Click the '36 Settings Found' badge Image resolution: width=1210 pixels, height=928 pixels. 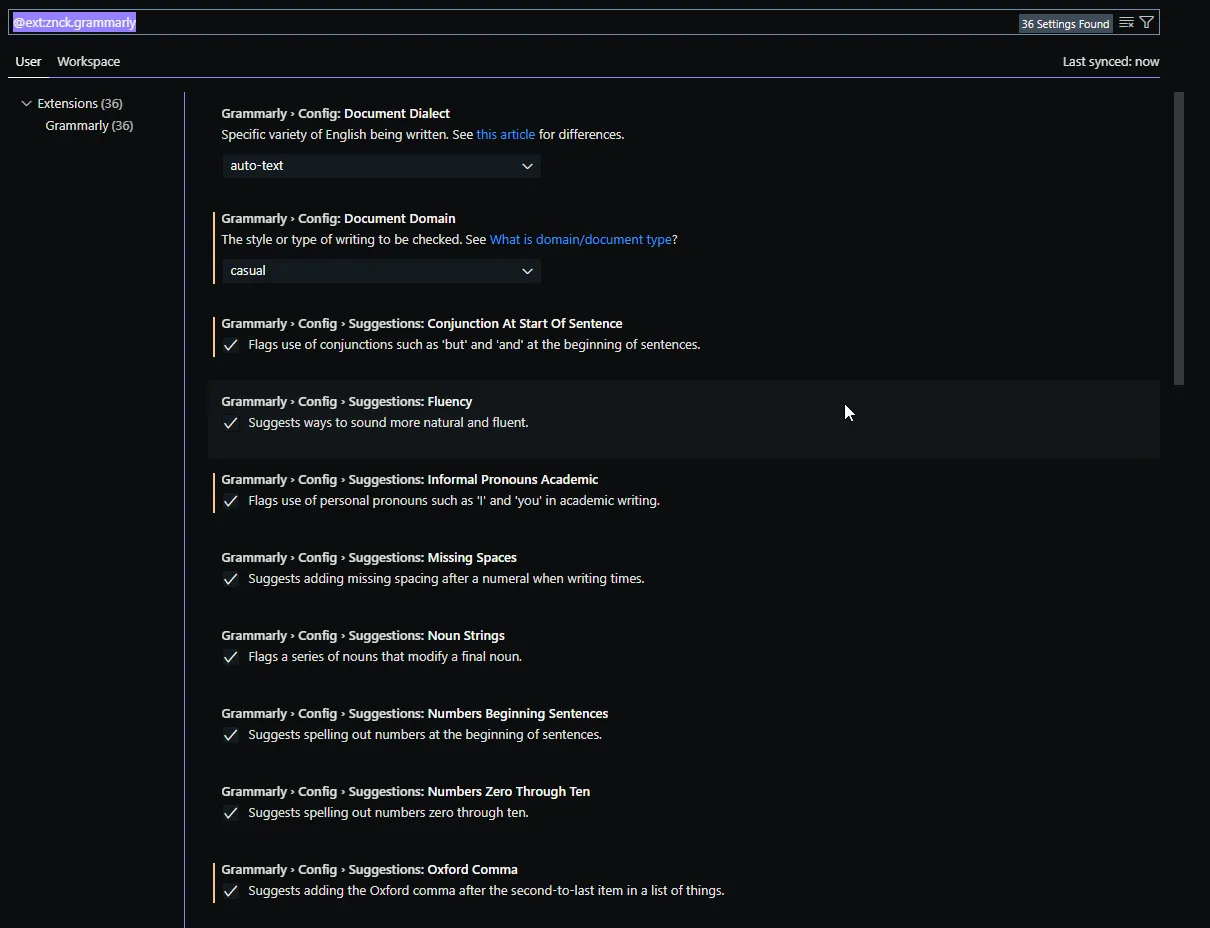click(x=1065, y=23)
